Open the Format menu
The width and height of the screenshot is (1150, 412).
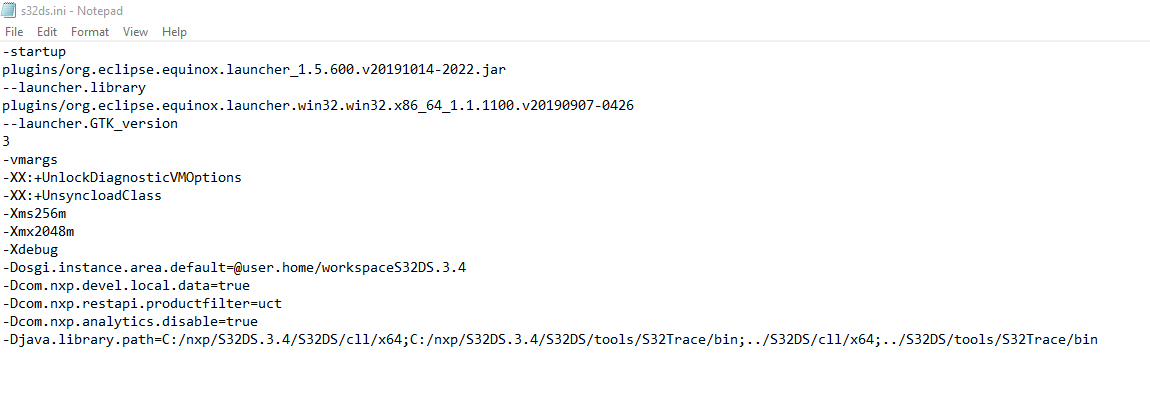90,32
